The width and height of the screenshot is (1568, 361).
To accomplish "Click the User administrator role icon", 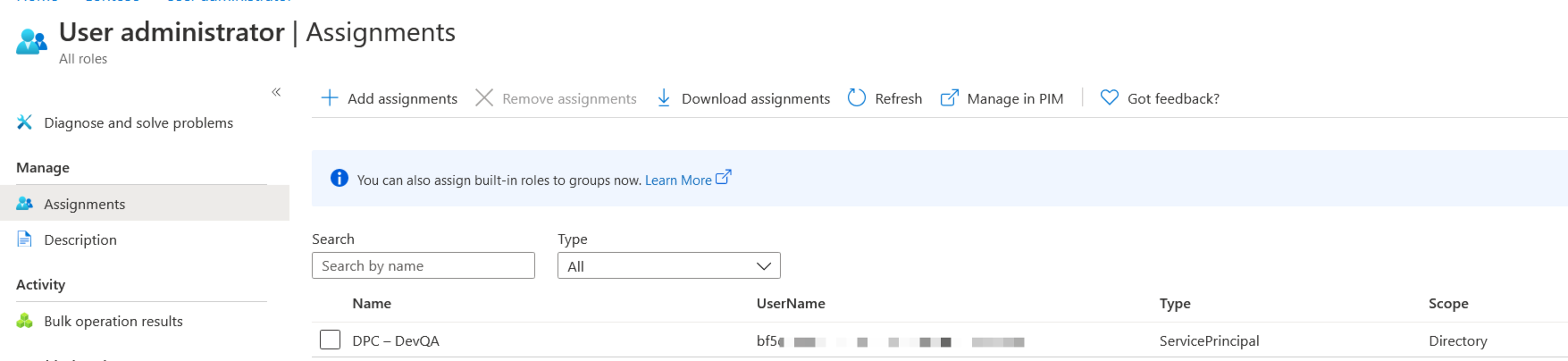I will 32,41.
